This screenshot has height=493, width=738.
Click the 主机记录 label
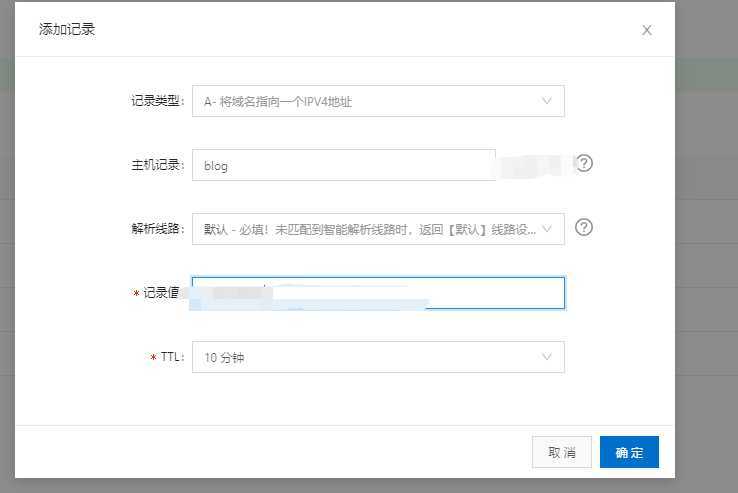pyautogui.click(x=158, y=165)
